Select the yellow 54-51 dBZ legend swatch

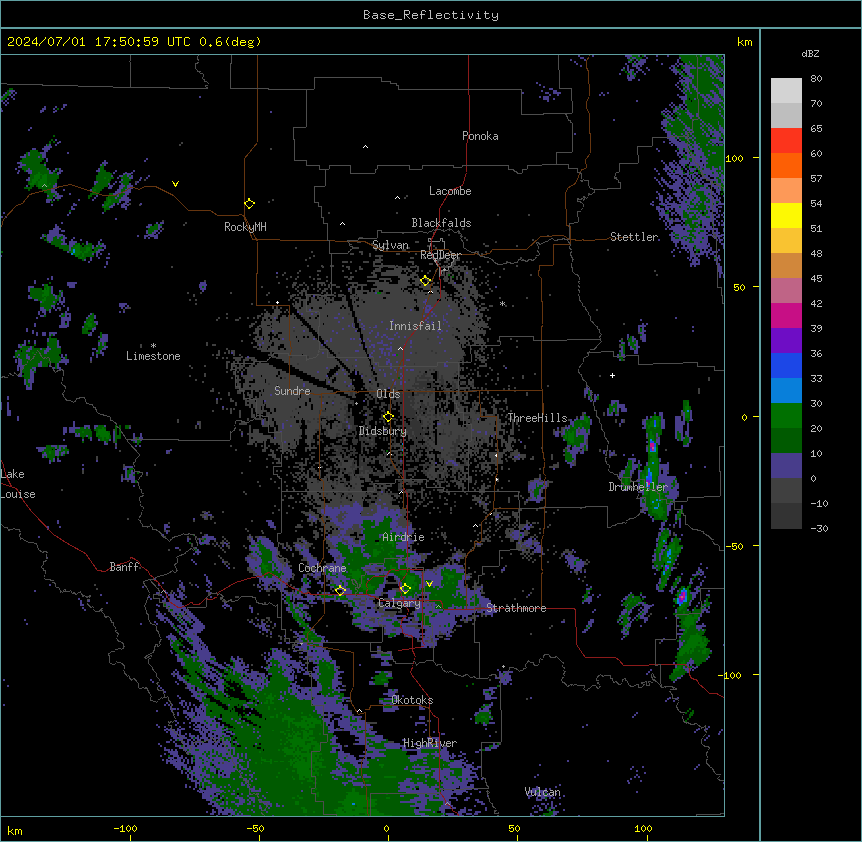click(786, 215)
